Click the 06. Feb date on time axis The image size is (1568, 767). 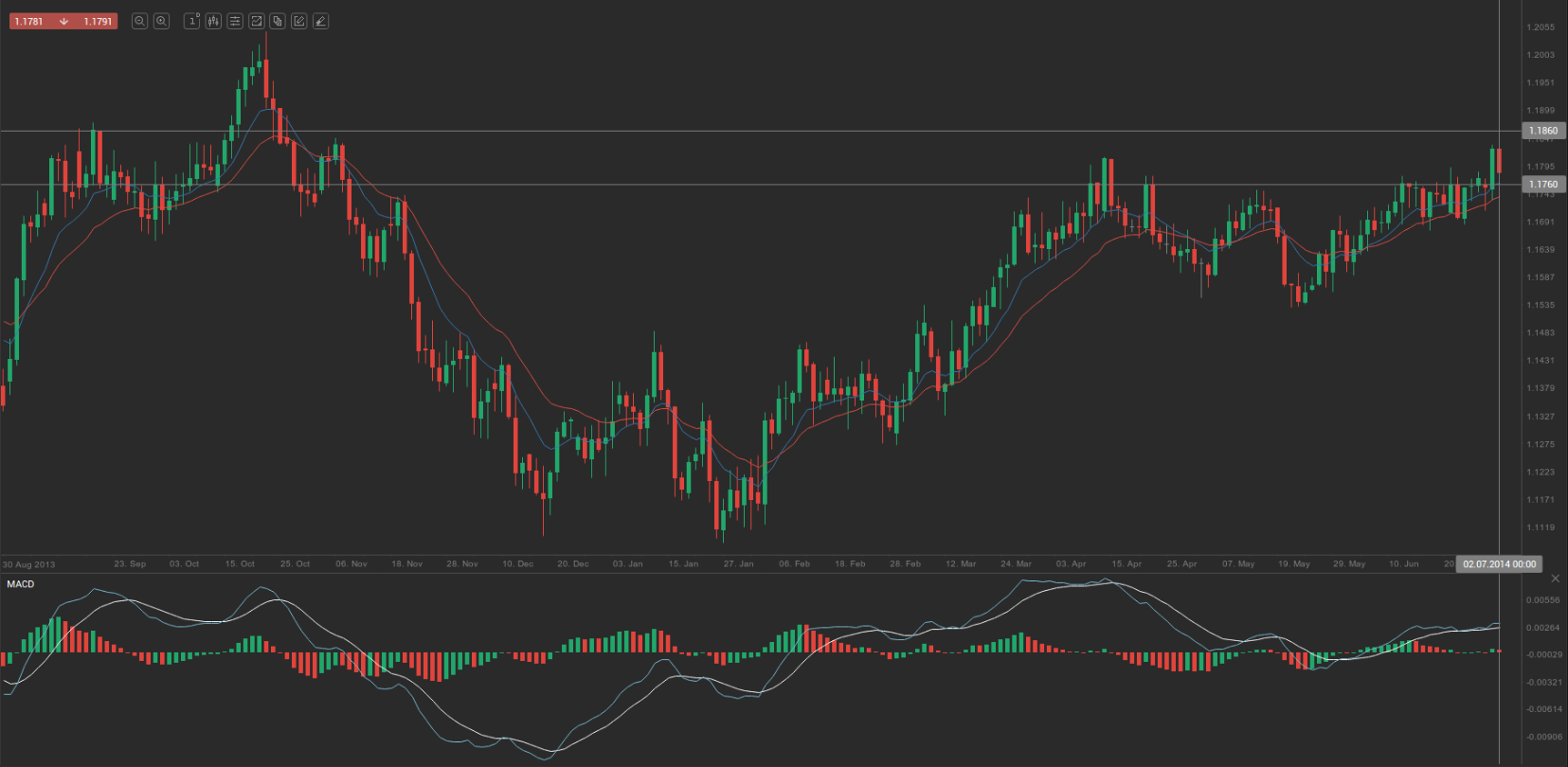794,564
